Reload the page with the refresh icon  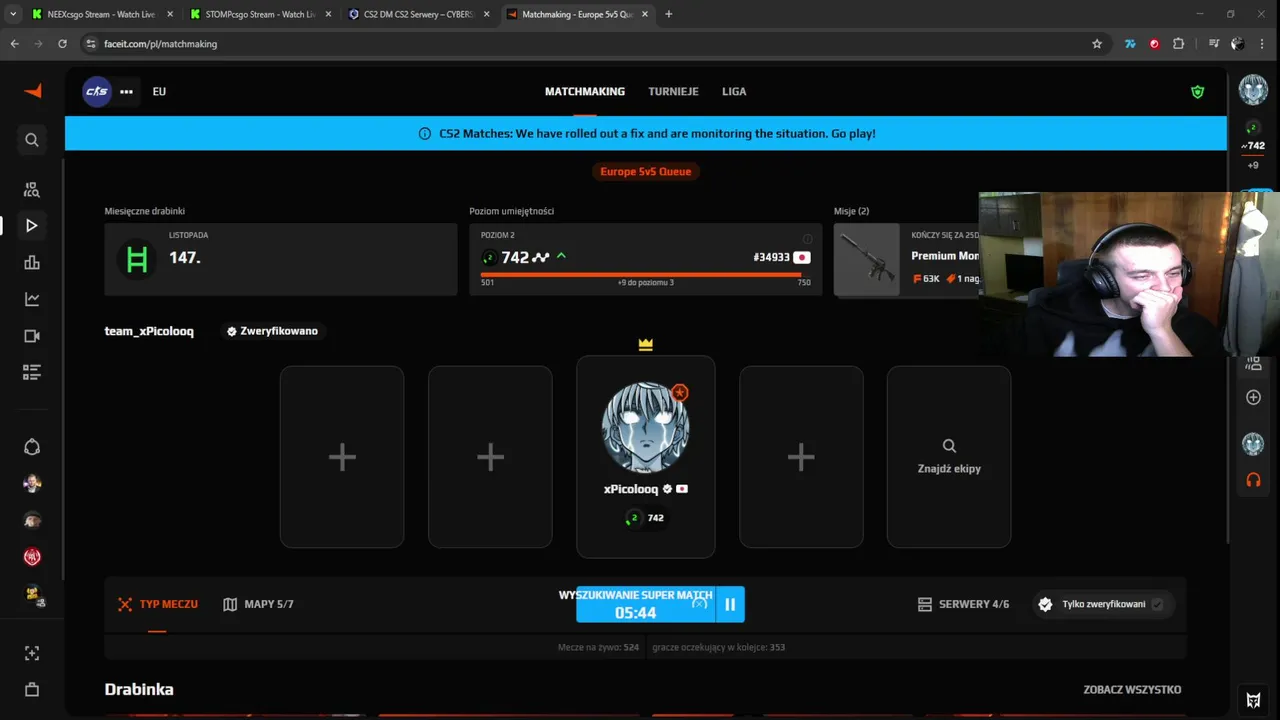click(62, 44)
